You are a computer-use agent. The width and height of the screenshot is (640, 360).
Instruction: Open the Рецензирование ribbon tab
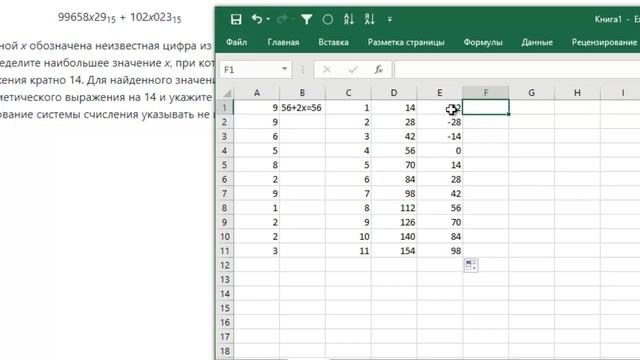pos(604,42)
